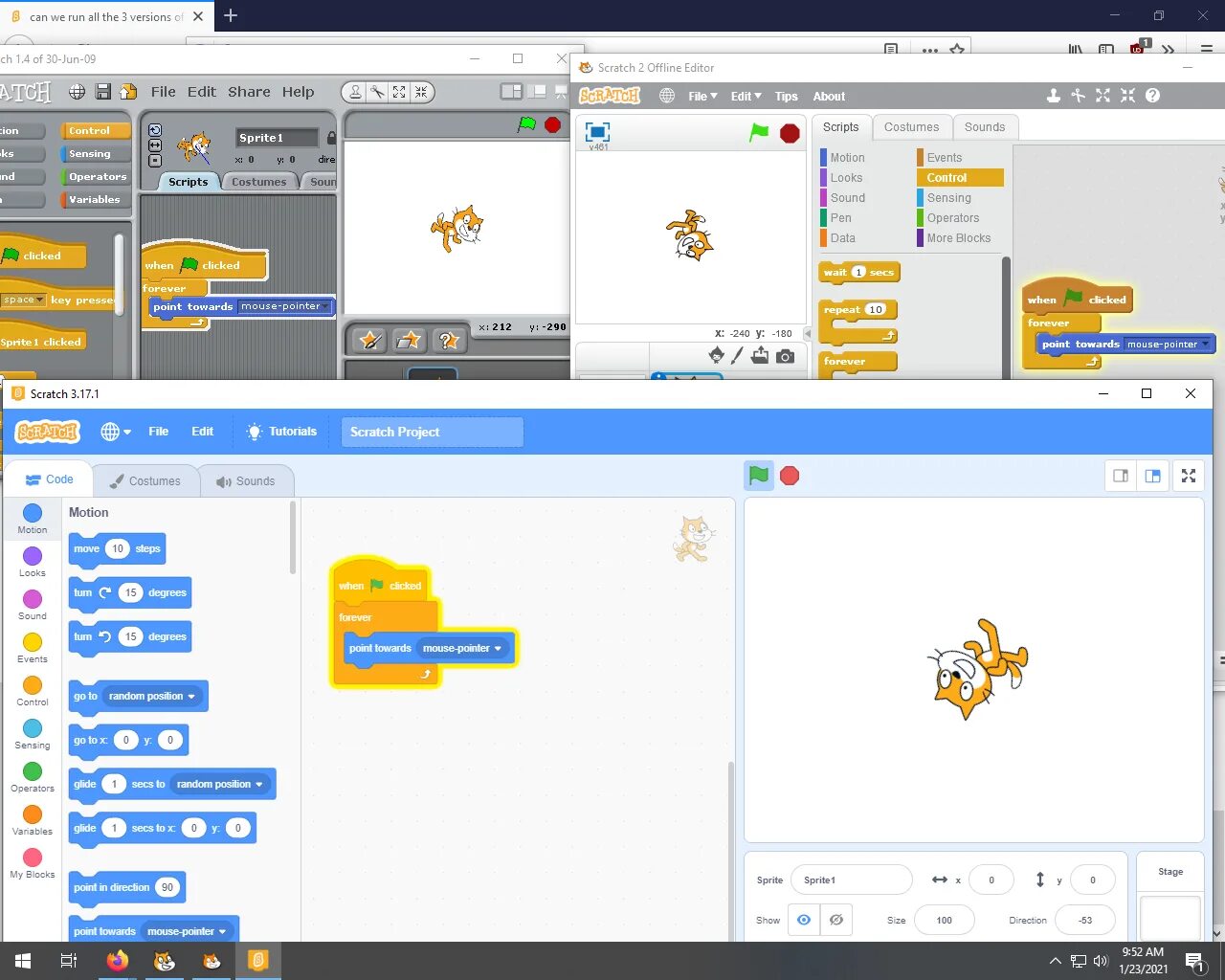Select the duplicate stamp tool in Scratch 1.4
Screen dimensions: 1225x980
tap(356, 92)
